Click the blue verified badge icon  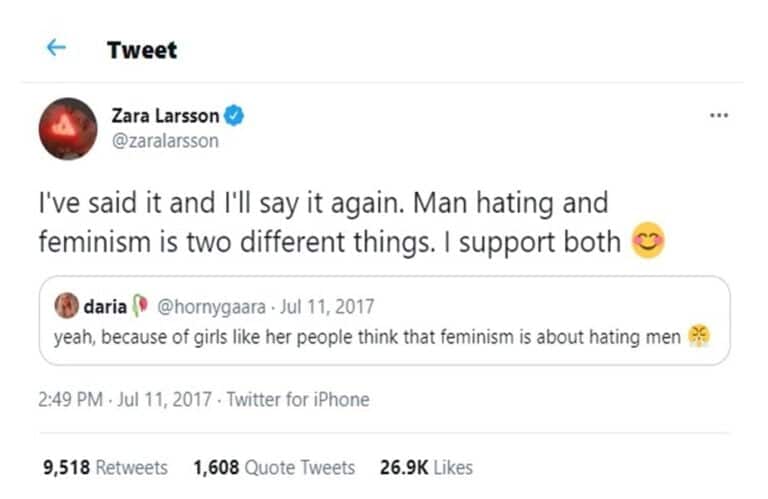[235, 117]
